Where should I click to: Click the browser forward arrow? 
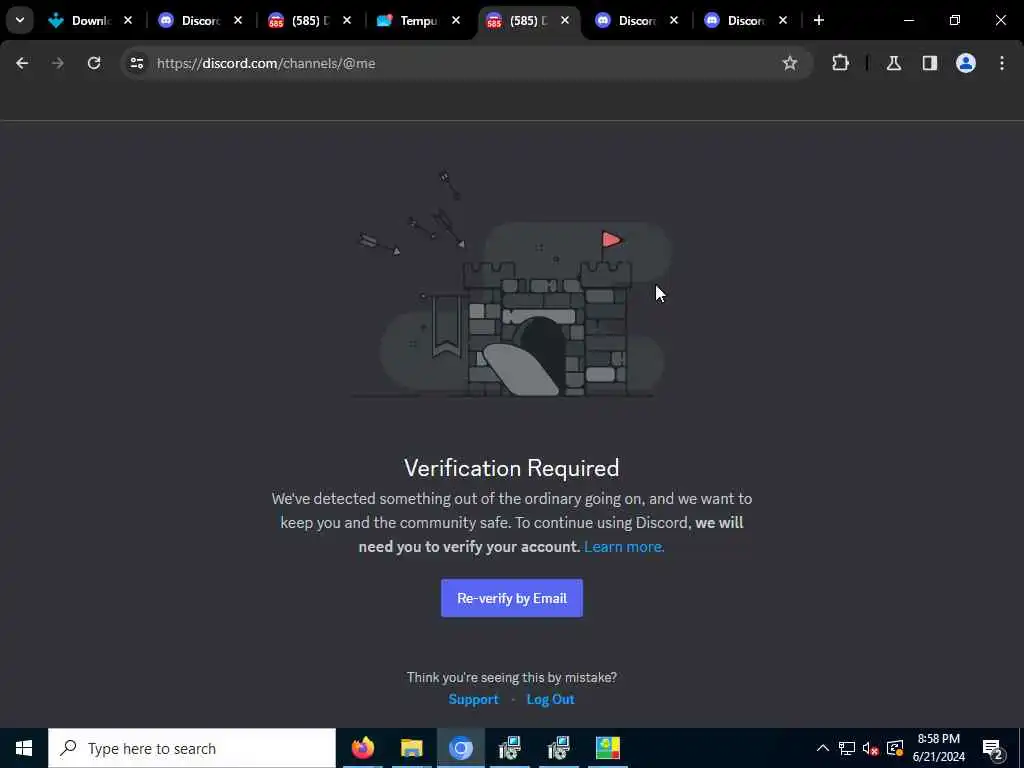57,63
